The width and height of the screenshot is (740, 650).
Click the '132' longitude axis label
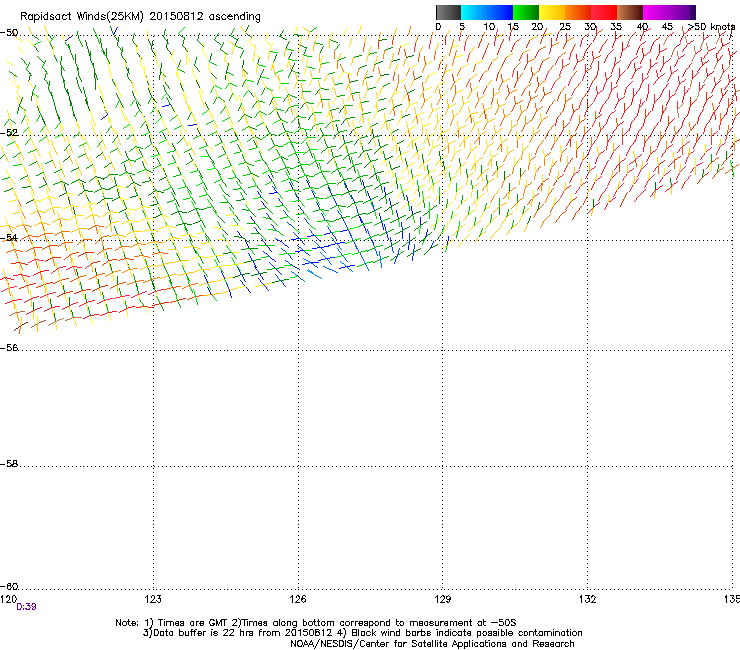point(588,599)
